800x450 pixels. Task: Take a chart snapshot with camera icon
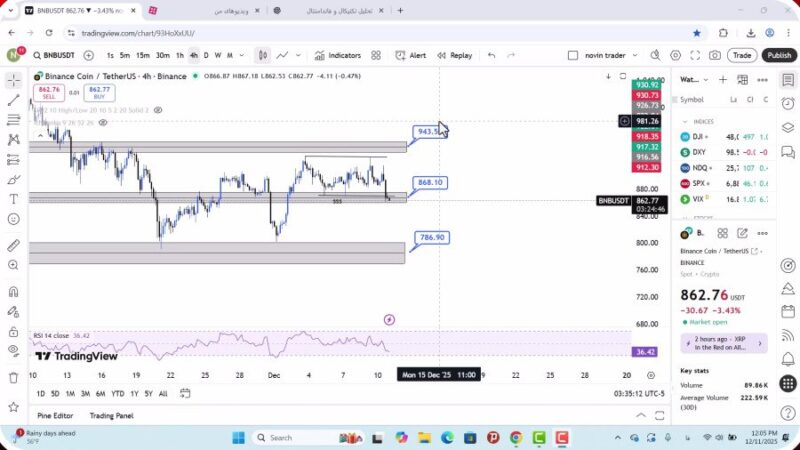(x=715, y=56)
